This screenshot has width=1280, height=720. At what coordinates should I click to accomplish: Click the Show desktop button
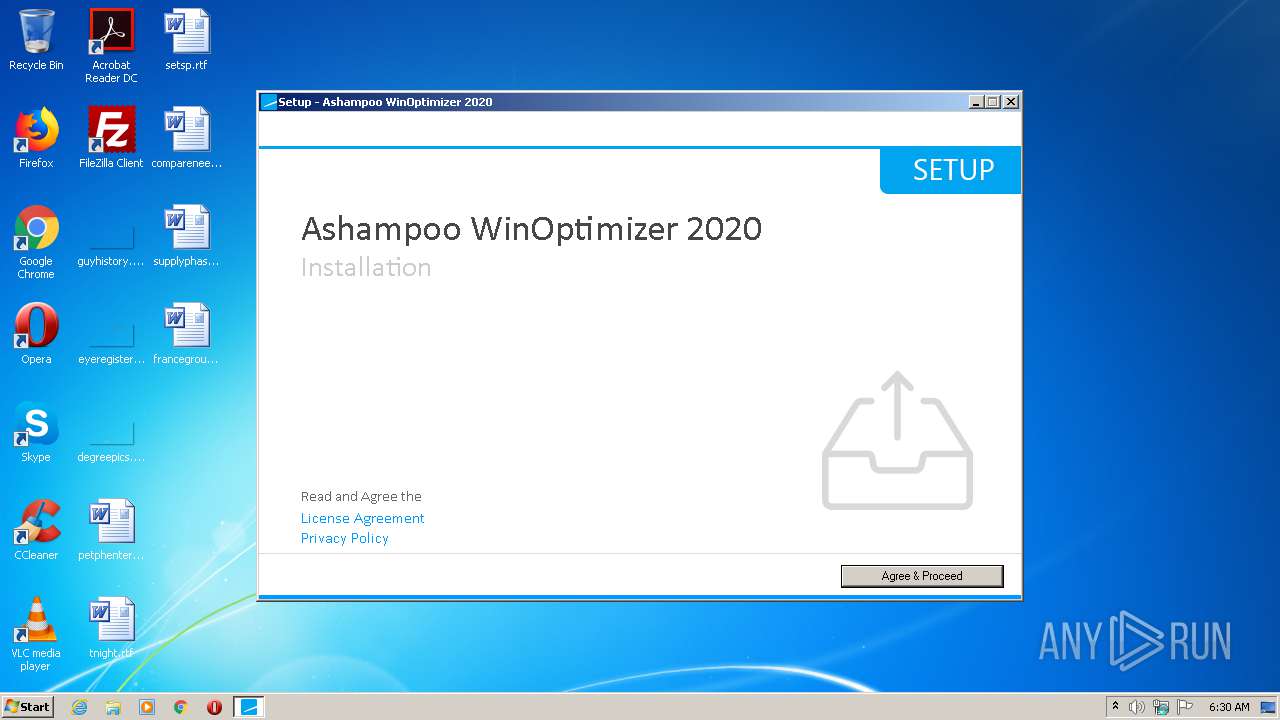[x=1270, y=707]
